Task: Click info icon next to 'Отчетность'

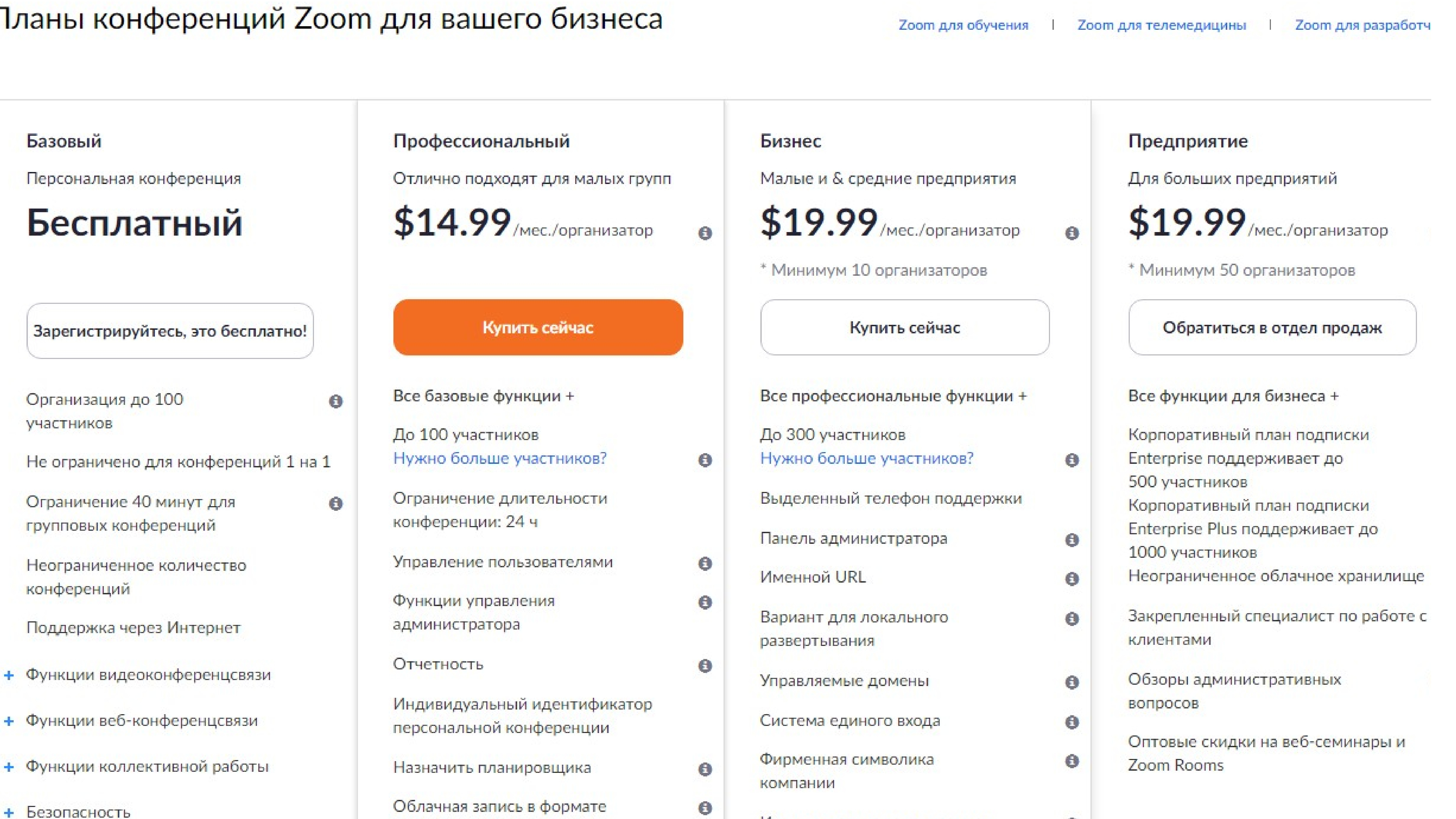Action: pyautogui.click(x=705, y=666)
